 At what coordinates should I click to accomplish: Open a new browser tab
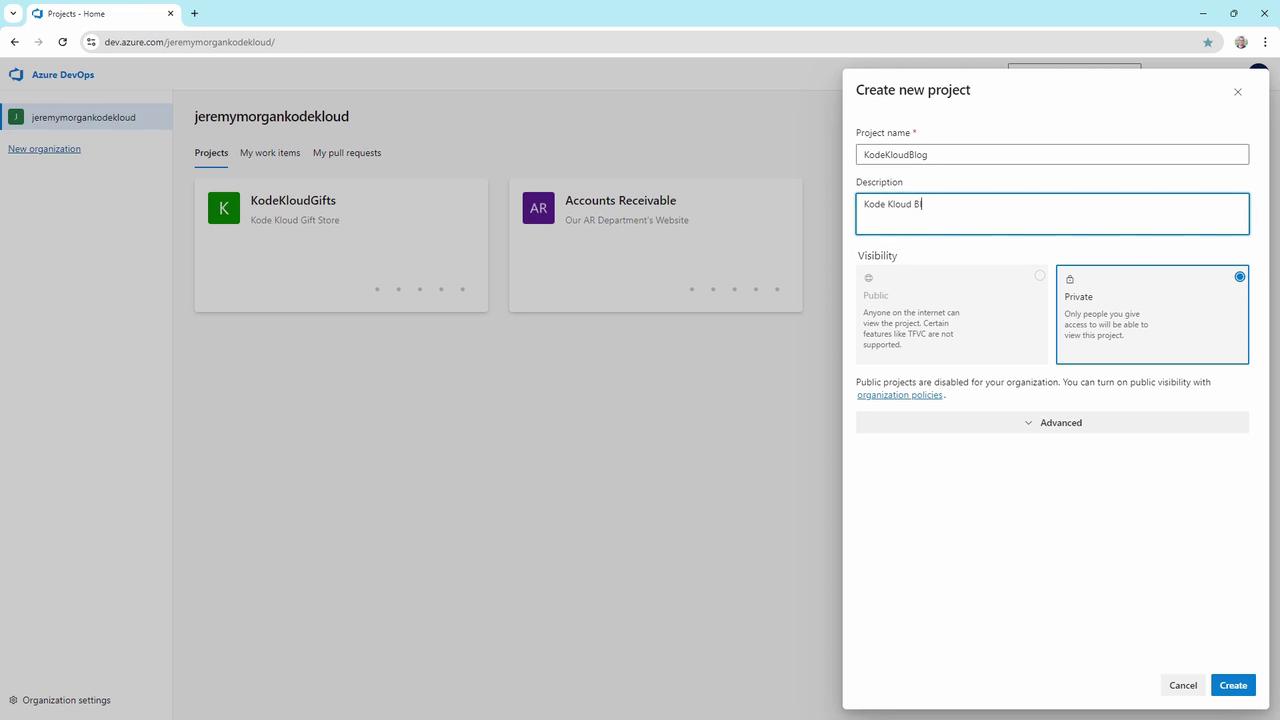pyautogui.click(x=194, y=13)
